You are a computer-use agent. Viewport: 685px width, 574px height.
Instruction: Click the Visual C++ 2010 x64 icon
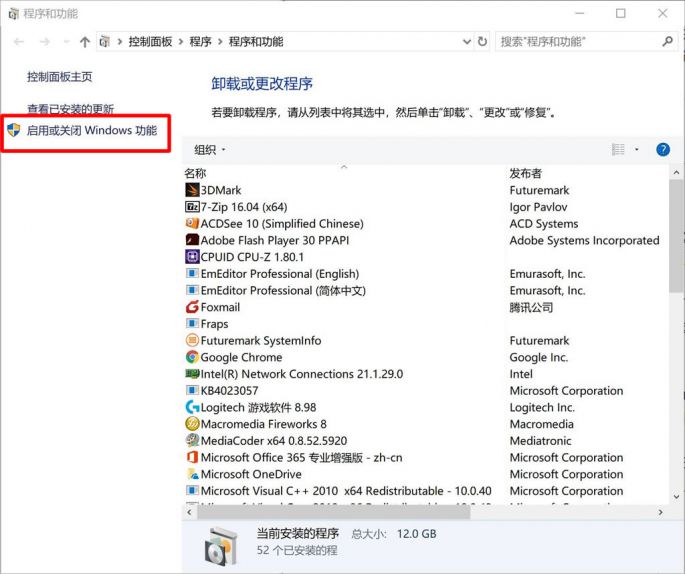(x=192, y=490)
